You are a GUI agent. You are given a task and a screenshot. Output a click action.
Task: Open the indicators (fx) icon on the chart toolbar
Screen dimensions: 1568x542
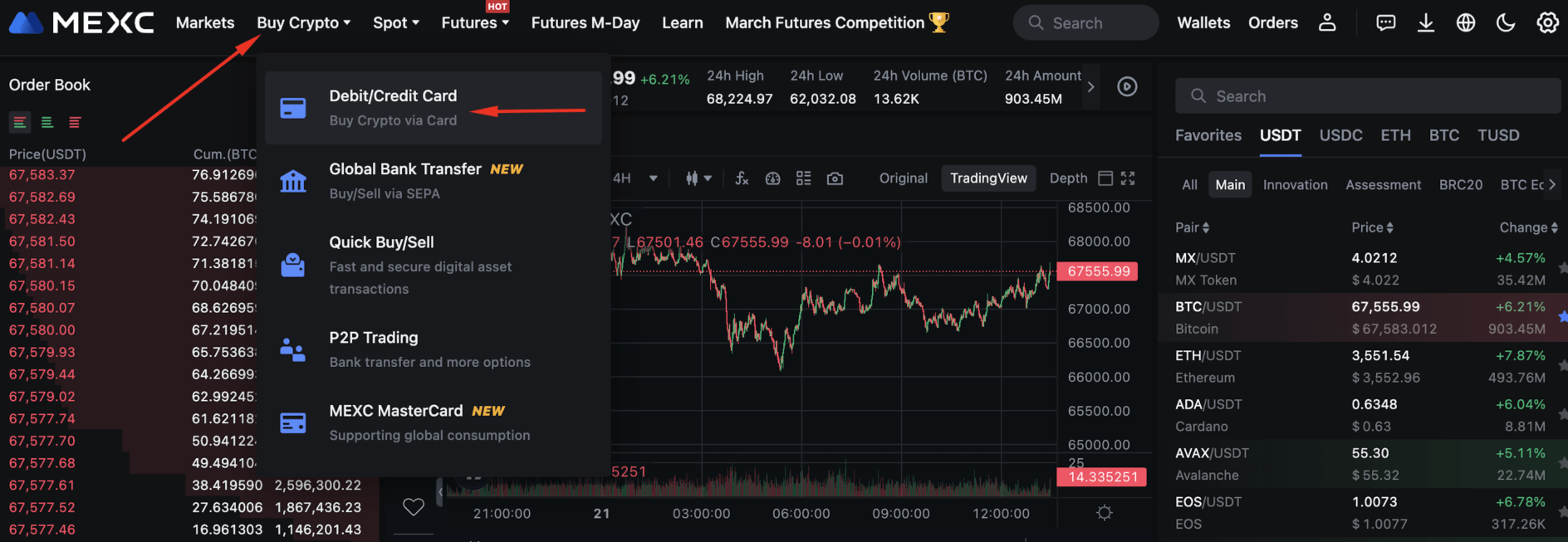pos(741,178)
